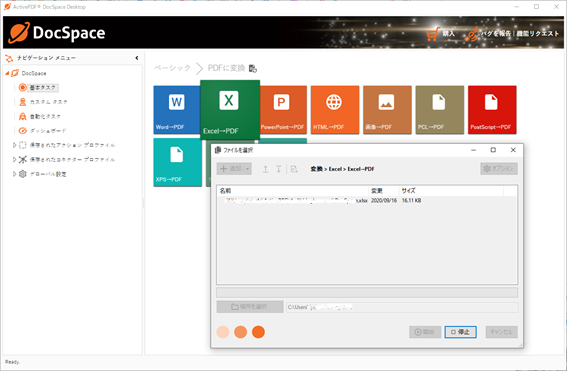Open the オプション options button
This screenshot has width=567, height=371.
click(499, 169)
